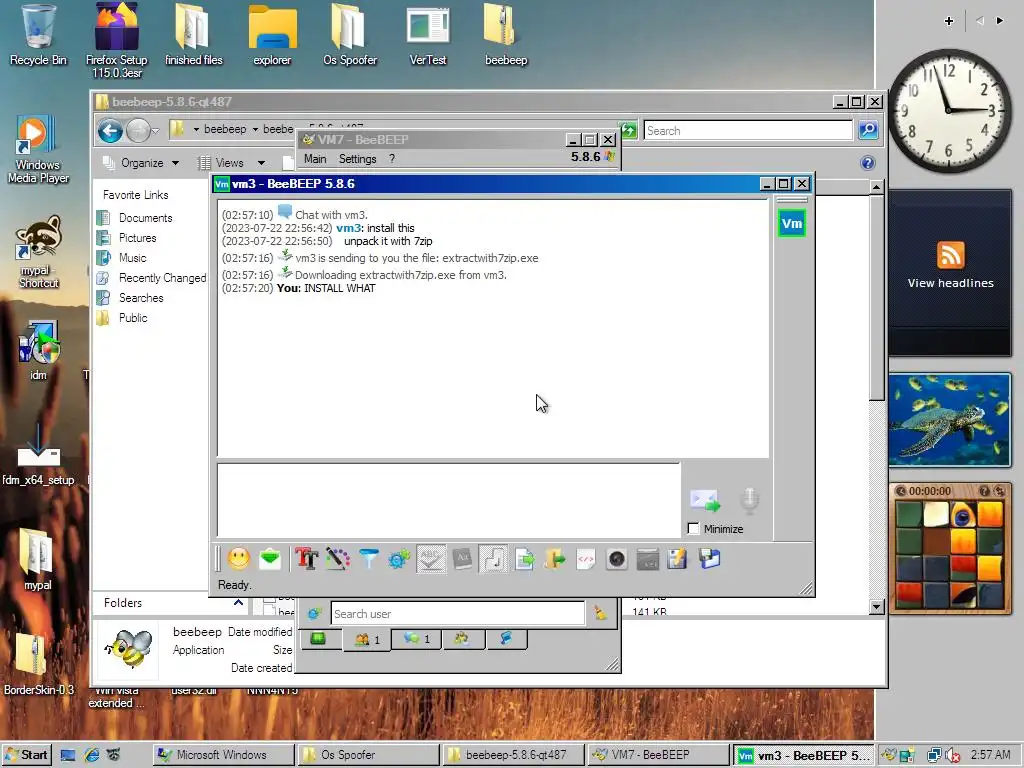Expand the beebeep breadcrumb dropdown arrow
Image resolution: width=1024 pixels, height=768 pixels.
pyautogui.click(x=255, y=129)
